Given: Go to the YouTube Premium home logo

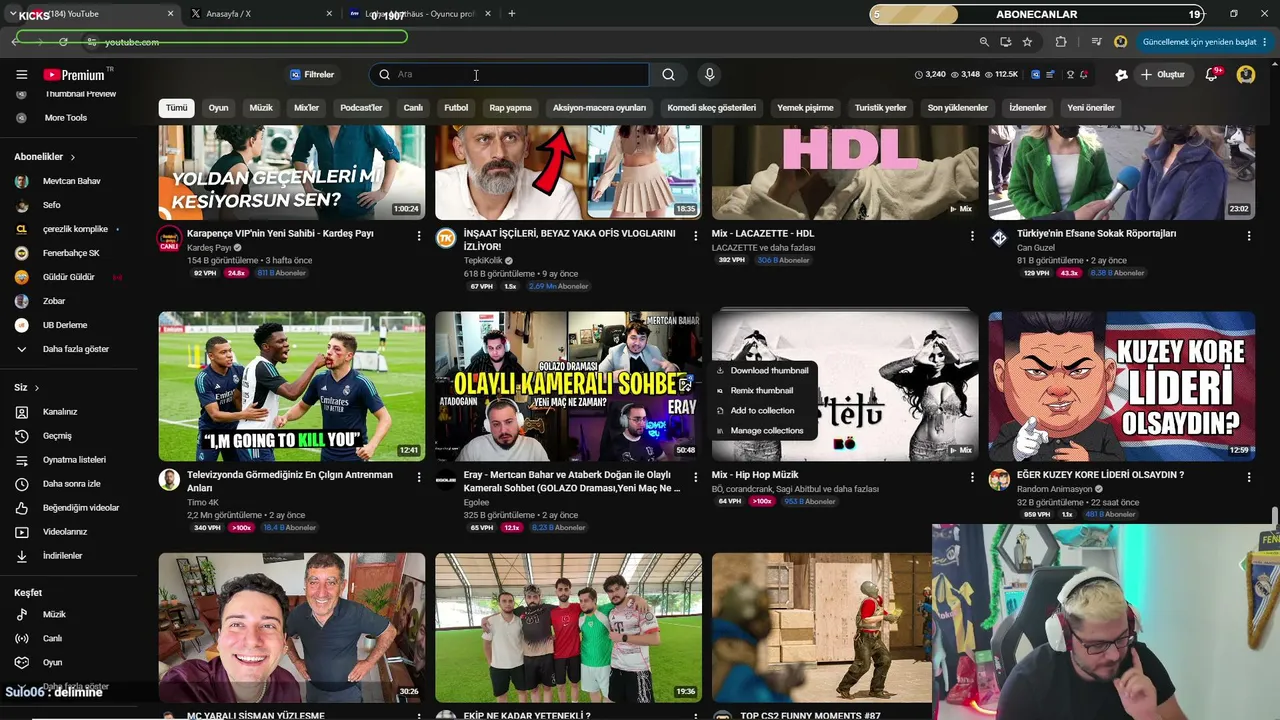Looking at the screenshot, I should 74,75.
